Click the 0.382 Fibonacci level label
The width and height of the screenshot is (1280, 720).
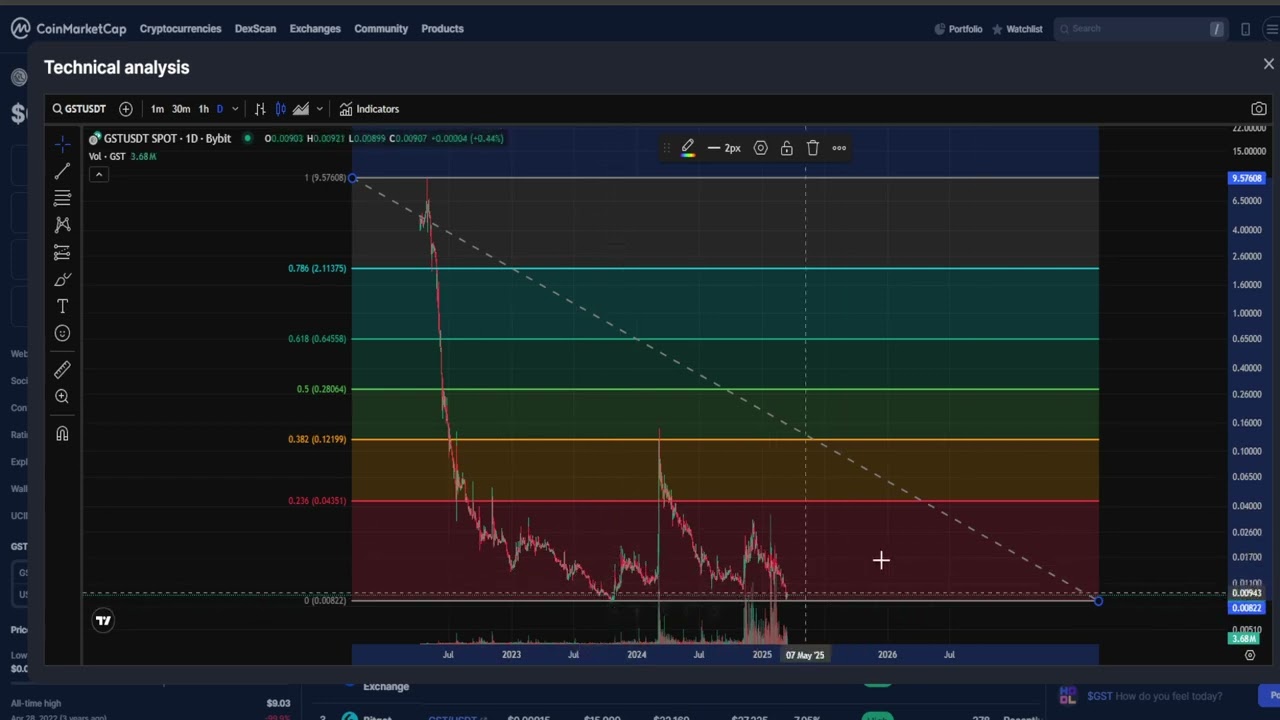pyautogui.click(x=317, y=439)
